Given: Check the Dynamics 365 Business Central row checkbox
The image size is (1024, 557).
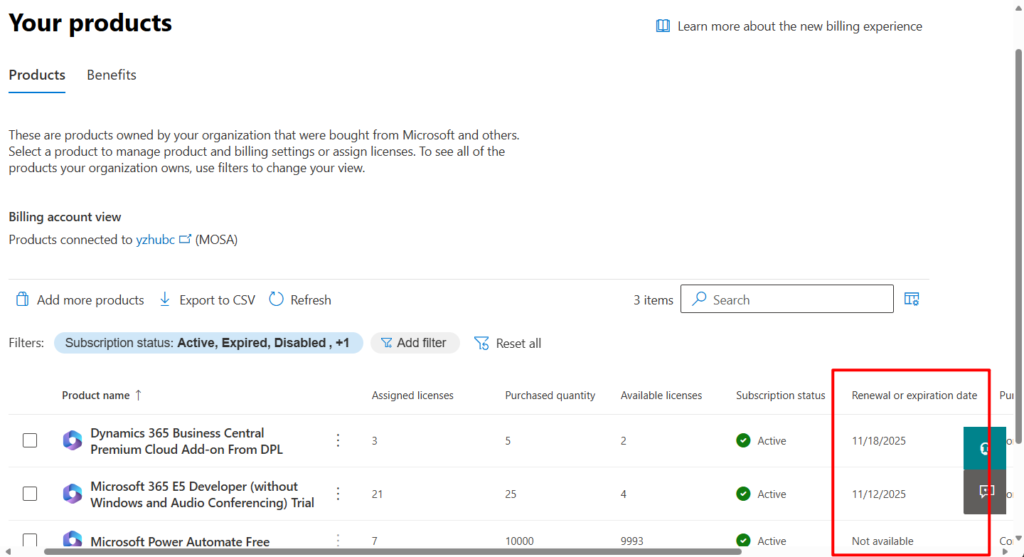Looking at the screenshot, I should pyautogui.click(x=30, y=441).
